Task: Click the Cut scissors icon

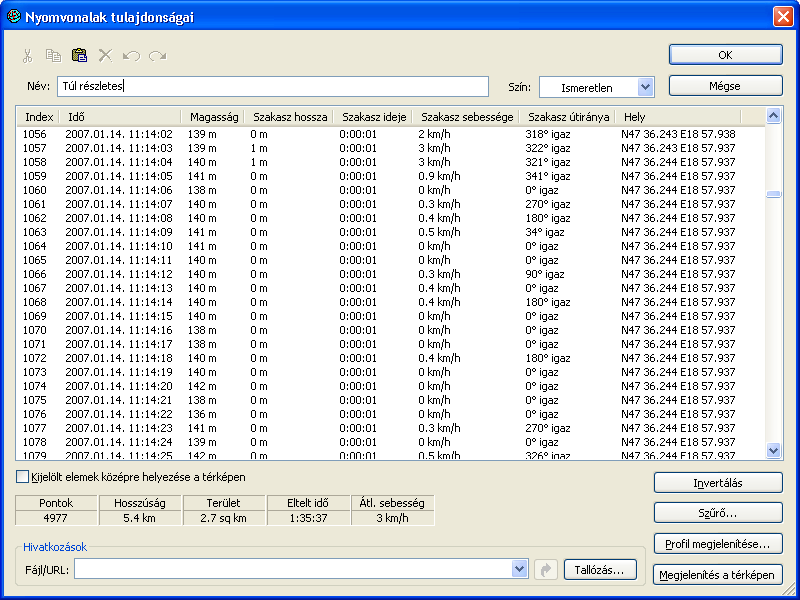Action: pyautogui.click(x=28, y=56)
